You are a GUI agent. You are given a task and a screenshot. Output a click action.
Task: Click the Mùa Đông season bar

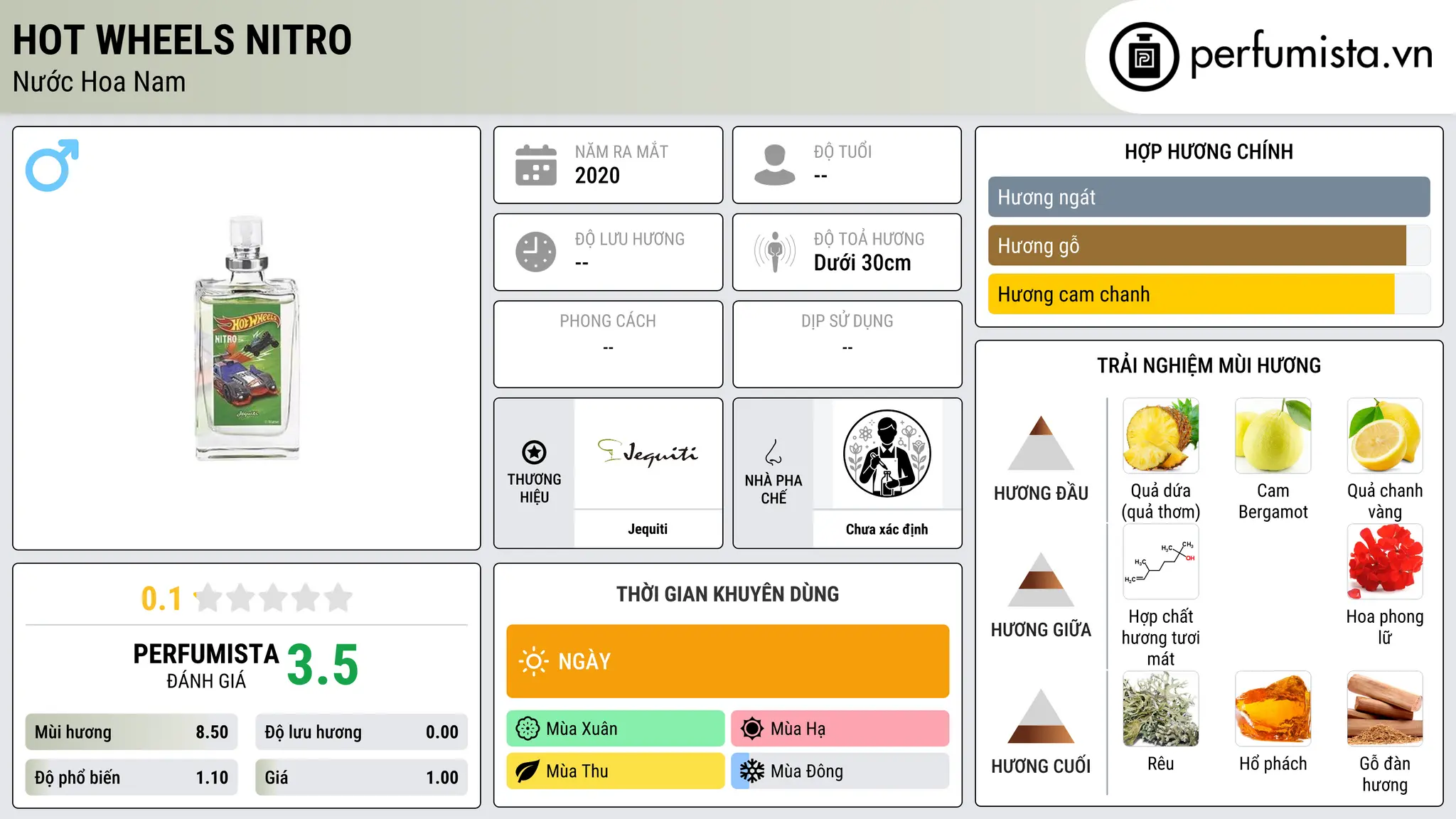pyautogui.click(x=840, y=771)
